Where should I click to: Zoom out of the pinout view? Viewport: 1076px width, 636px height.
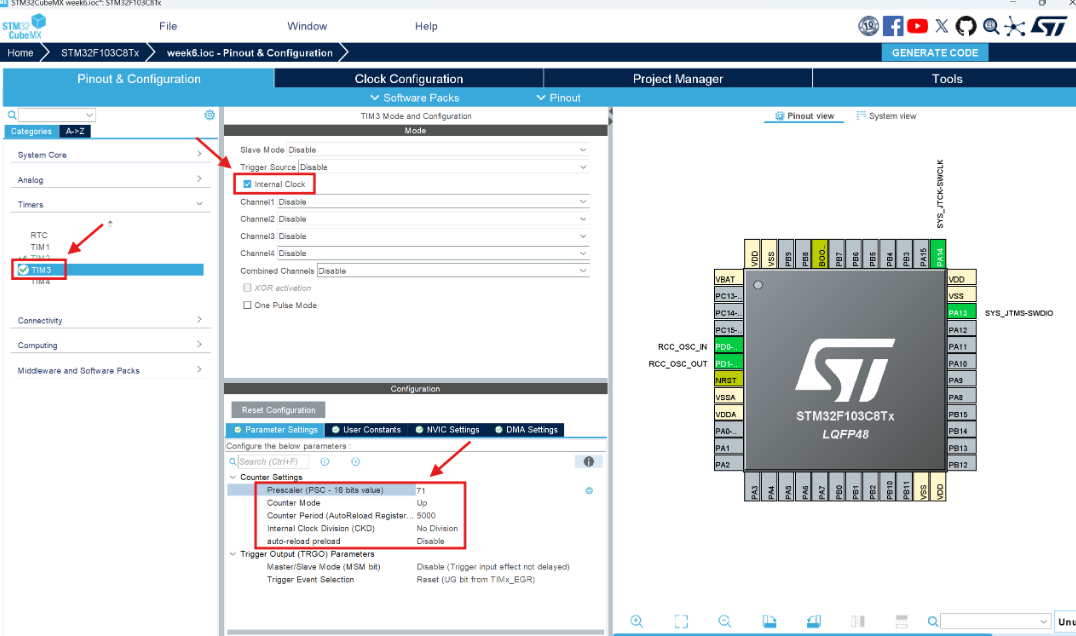pos(725,621)
